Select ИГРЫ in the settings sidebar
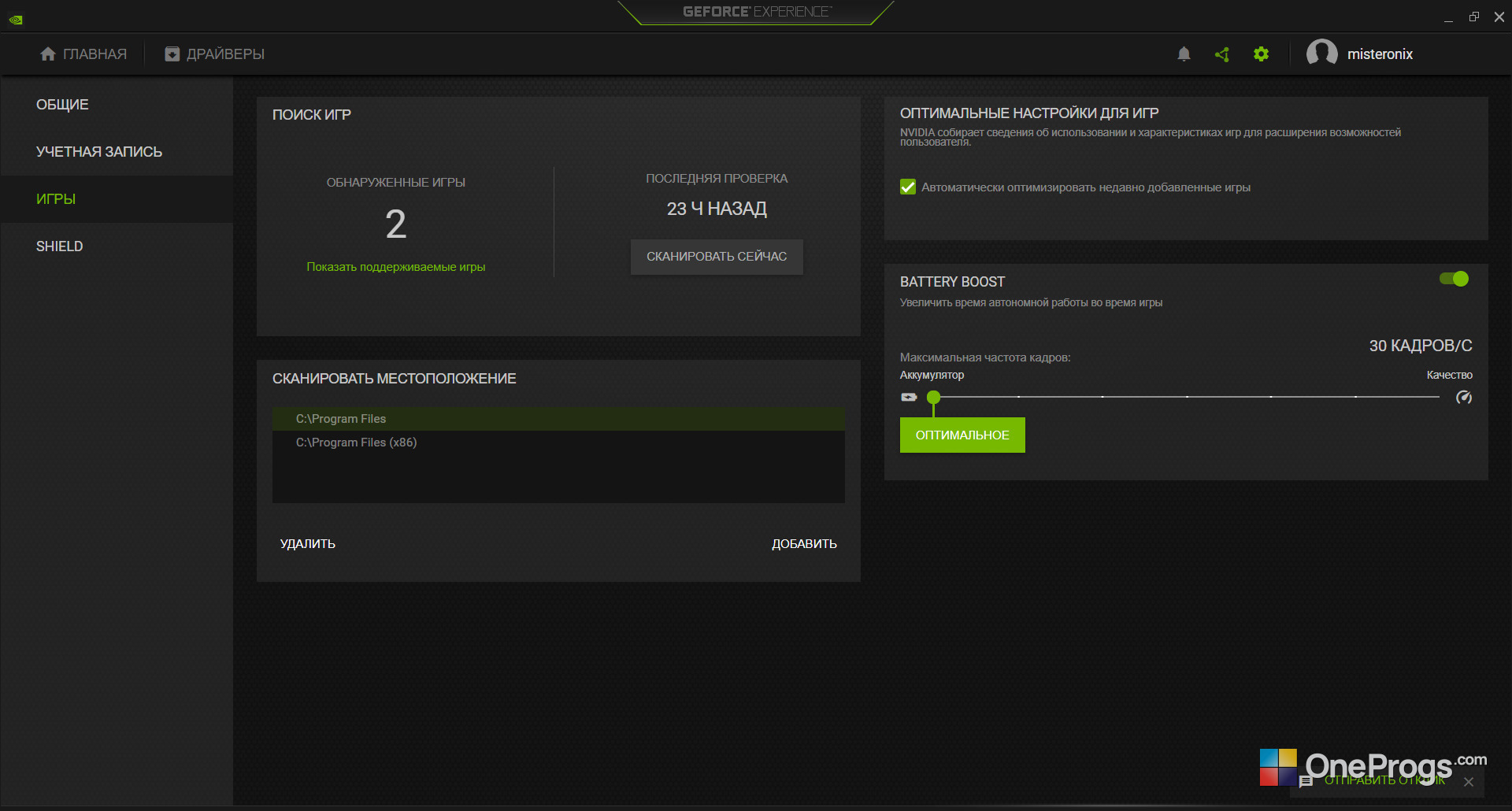Screen dimensions: 1512x811 pos(117,199)
